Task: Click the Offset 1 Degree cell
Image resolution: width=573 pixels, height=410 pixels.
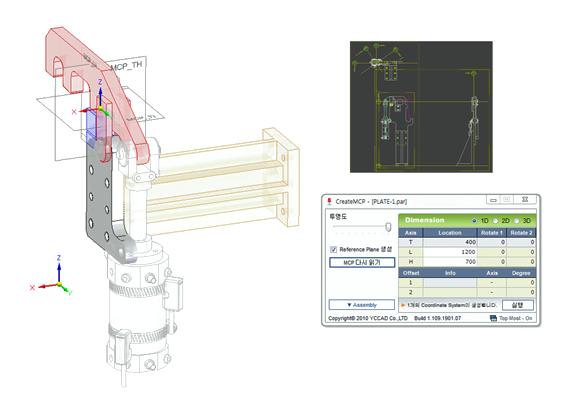Action: 521,282
